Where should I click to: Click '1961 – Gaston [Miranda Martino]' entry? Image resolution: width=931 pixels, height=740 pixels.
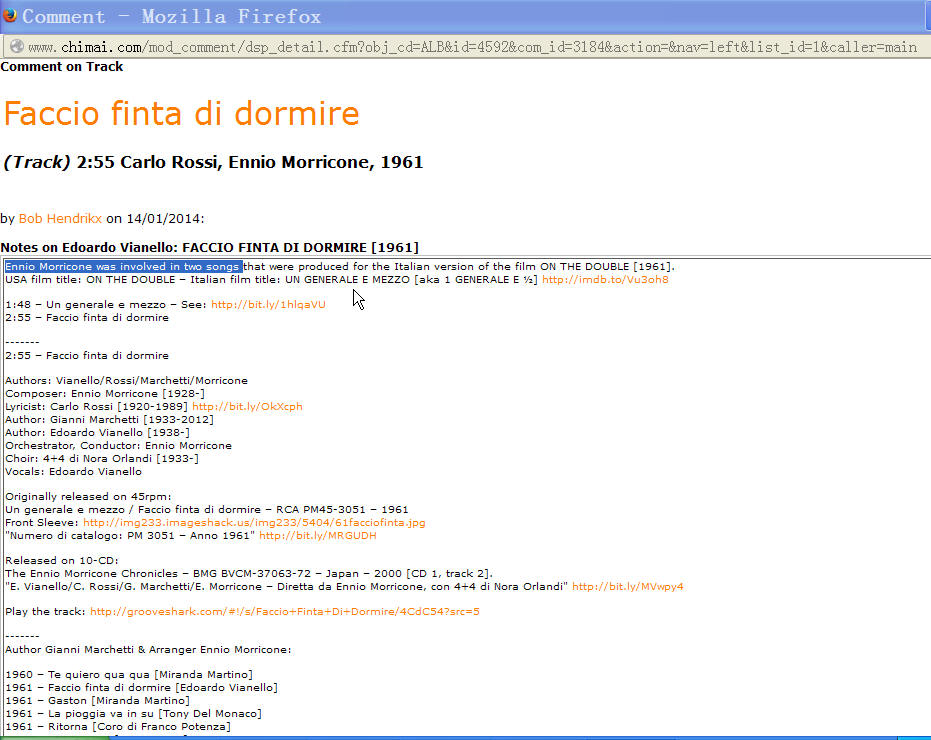click(97, 701)
